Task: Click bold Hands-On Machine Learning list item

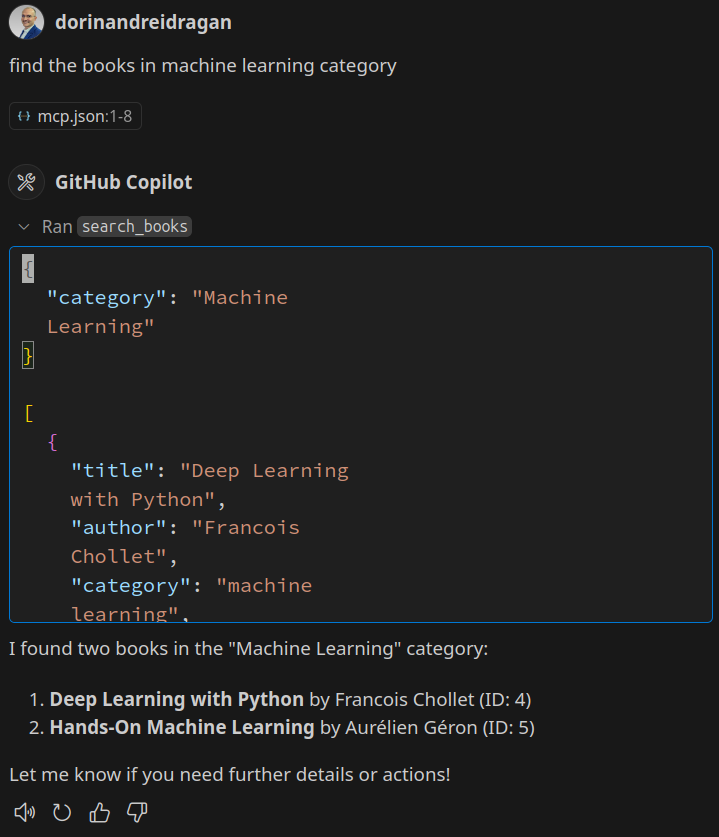Action: click(x=182, y=727)
